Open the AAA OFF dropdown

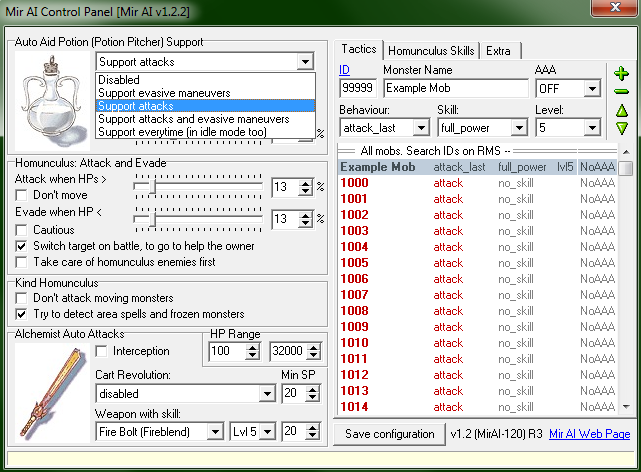[x=592, y=88]
